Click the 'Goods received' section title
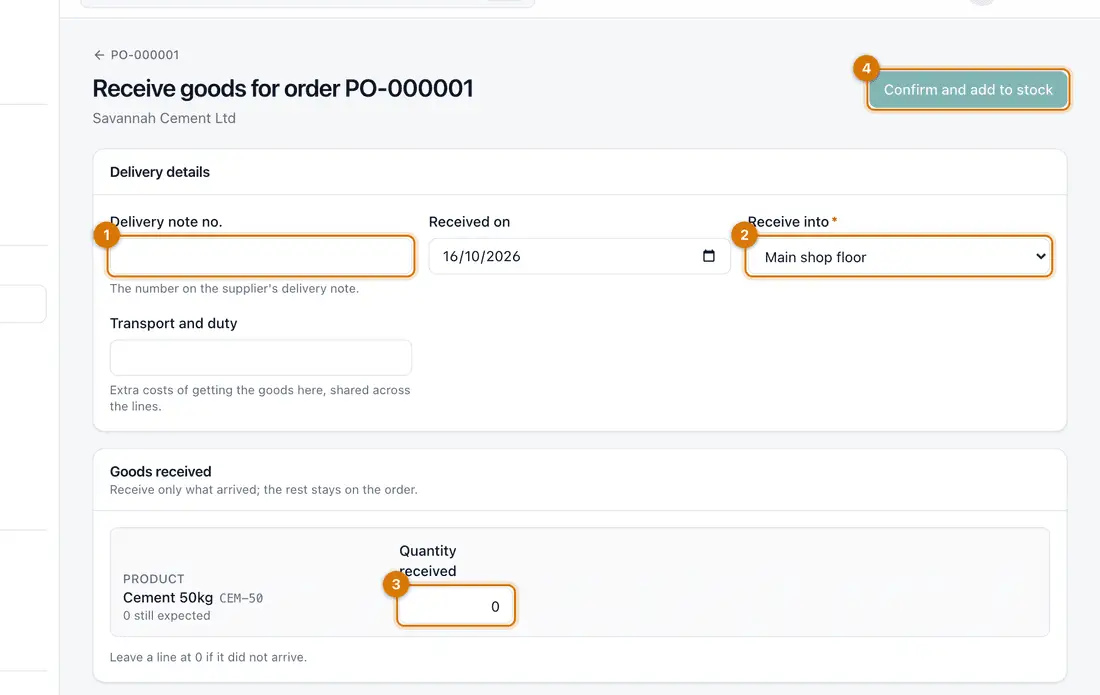 [x=161, y=471]
